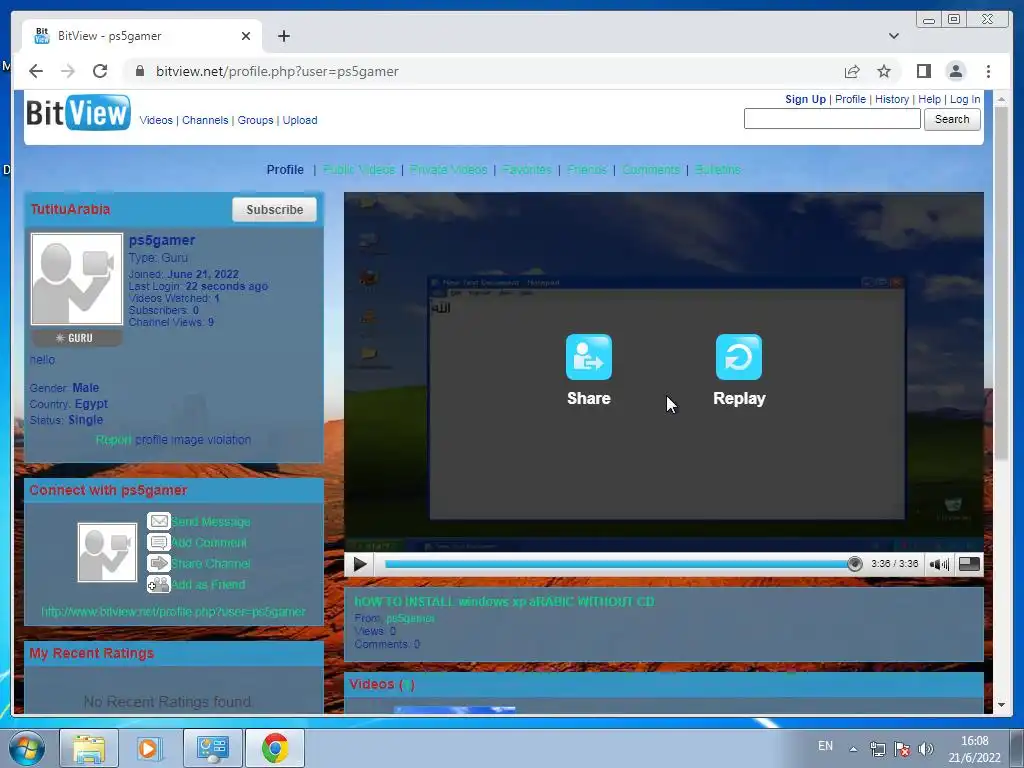Screen dimensions: 1024x768
Task: Open a new Chrome tab
Action: click(283, 36)
